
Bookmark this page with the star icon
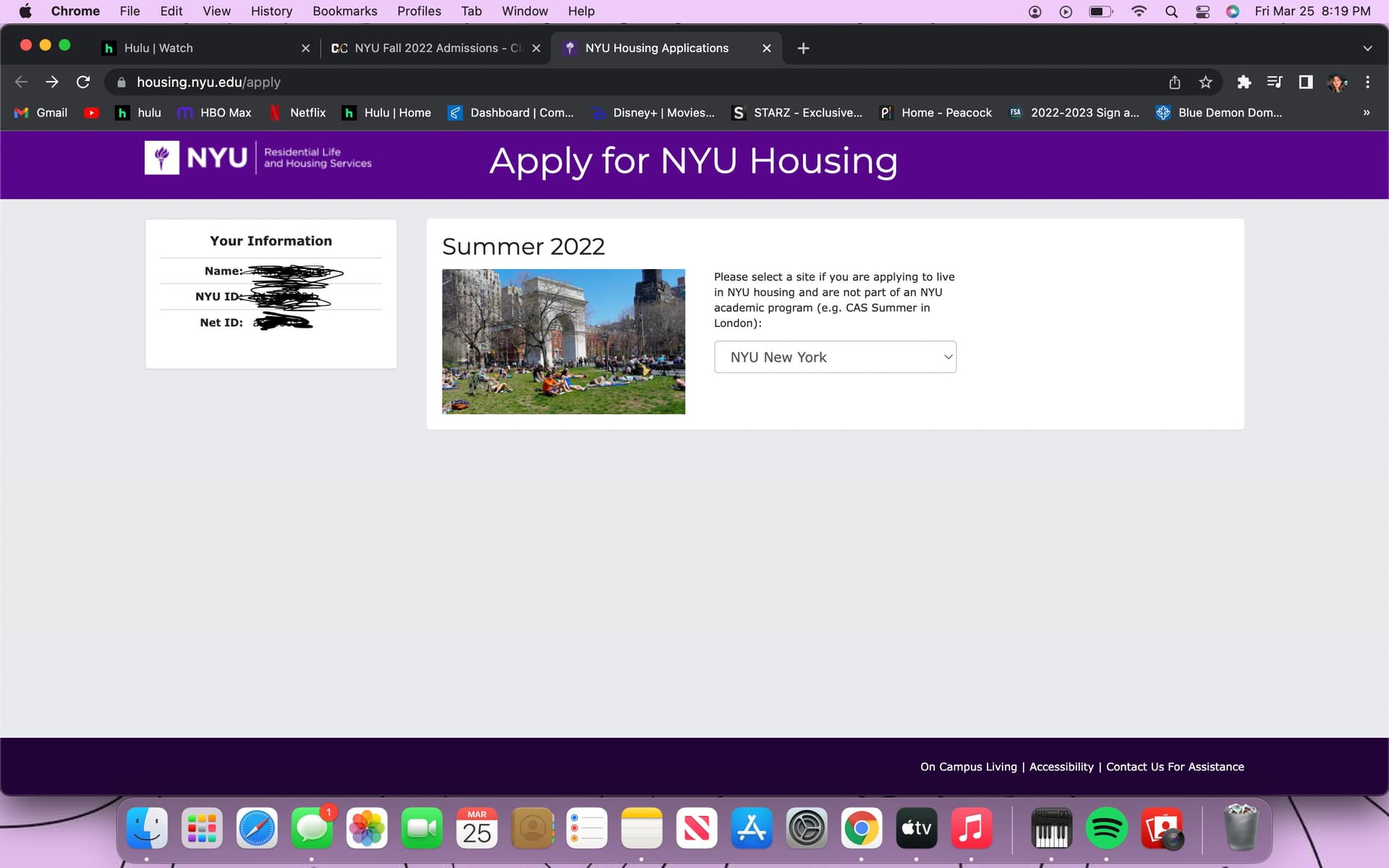pos(1205,82)
